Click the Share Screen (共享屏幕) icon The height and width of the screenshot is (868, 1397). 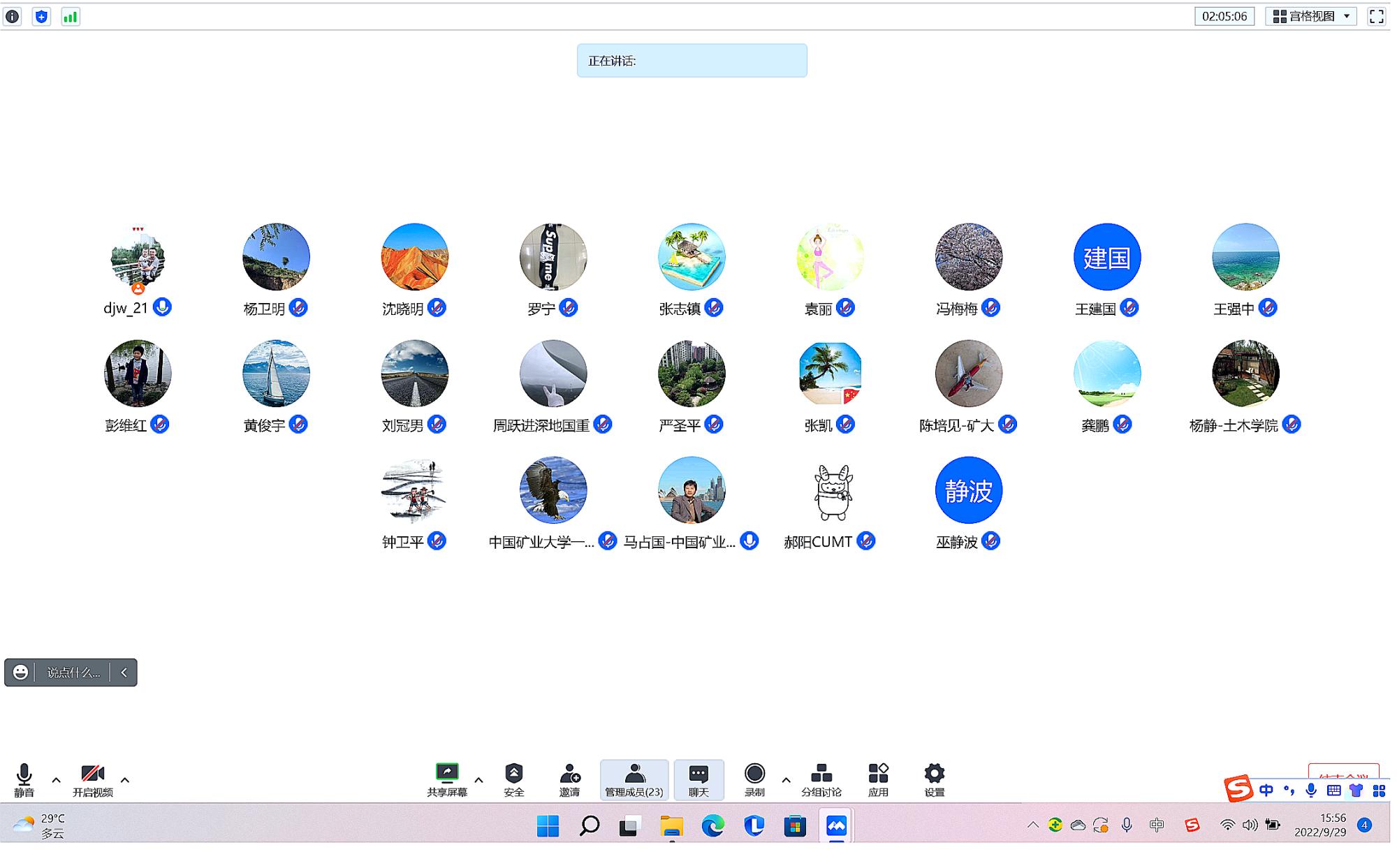point(447,779)
